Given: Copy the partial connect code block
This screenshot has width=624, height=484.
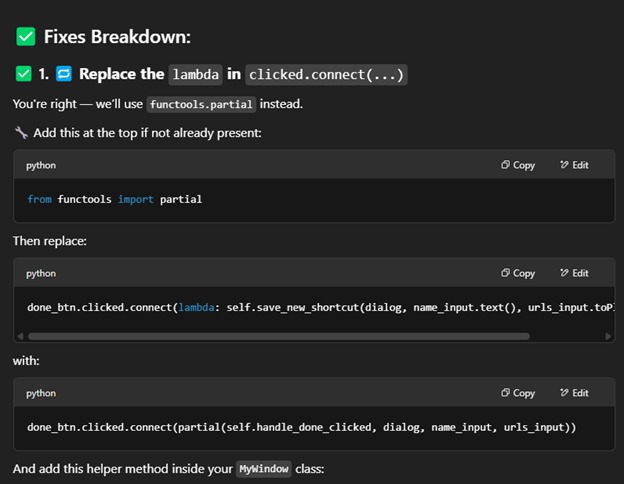Looking at the screenshot, I should (x=518, y=393).
